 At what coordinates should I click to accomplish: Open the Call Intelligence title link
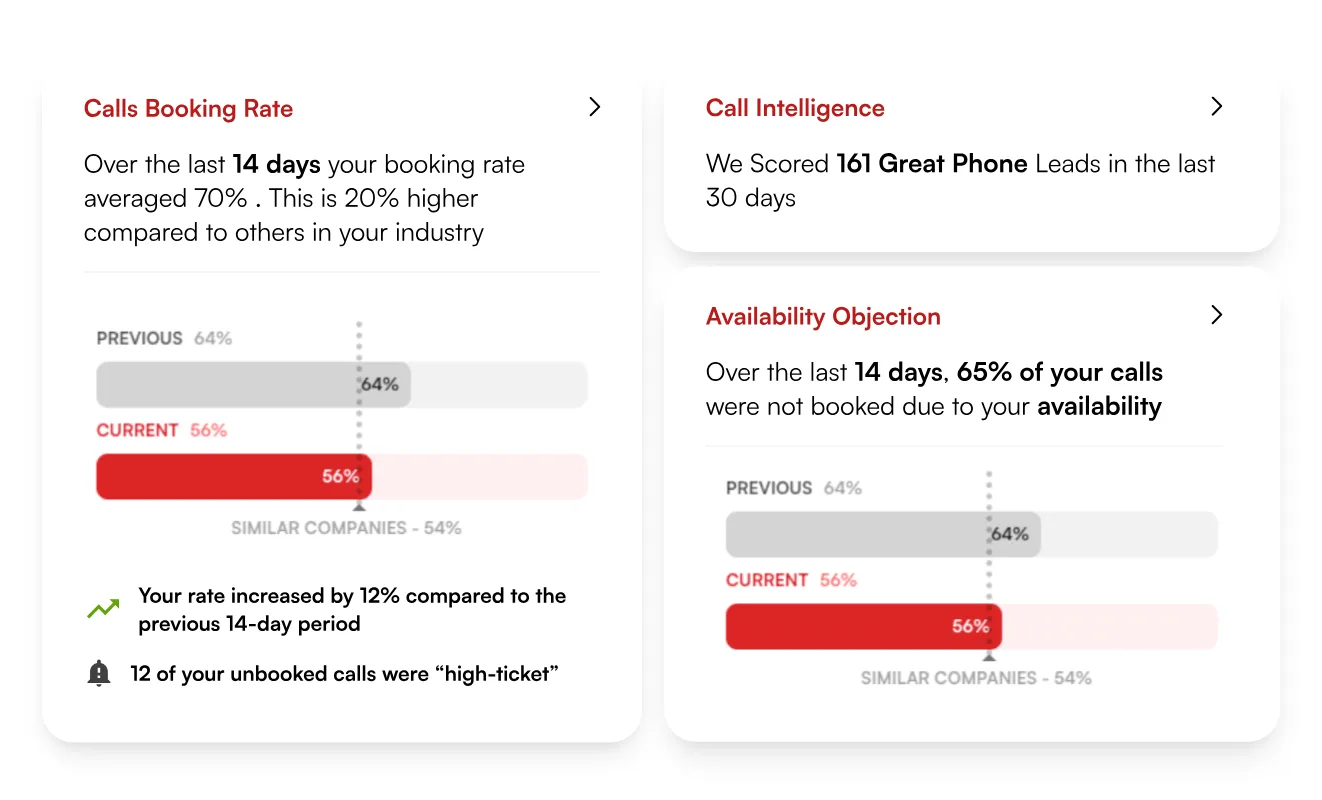795,109
